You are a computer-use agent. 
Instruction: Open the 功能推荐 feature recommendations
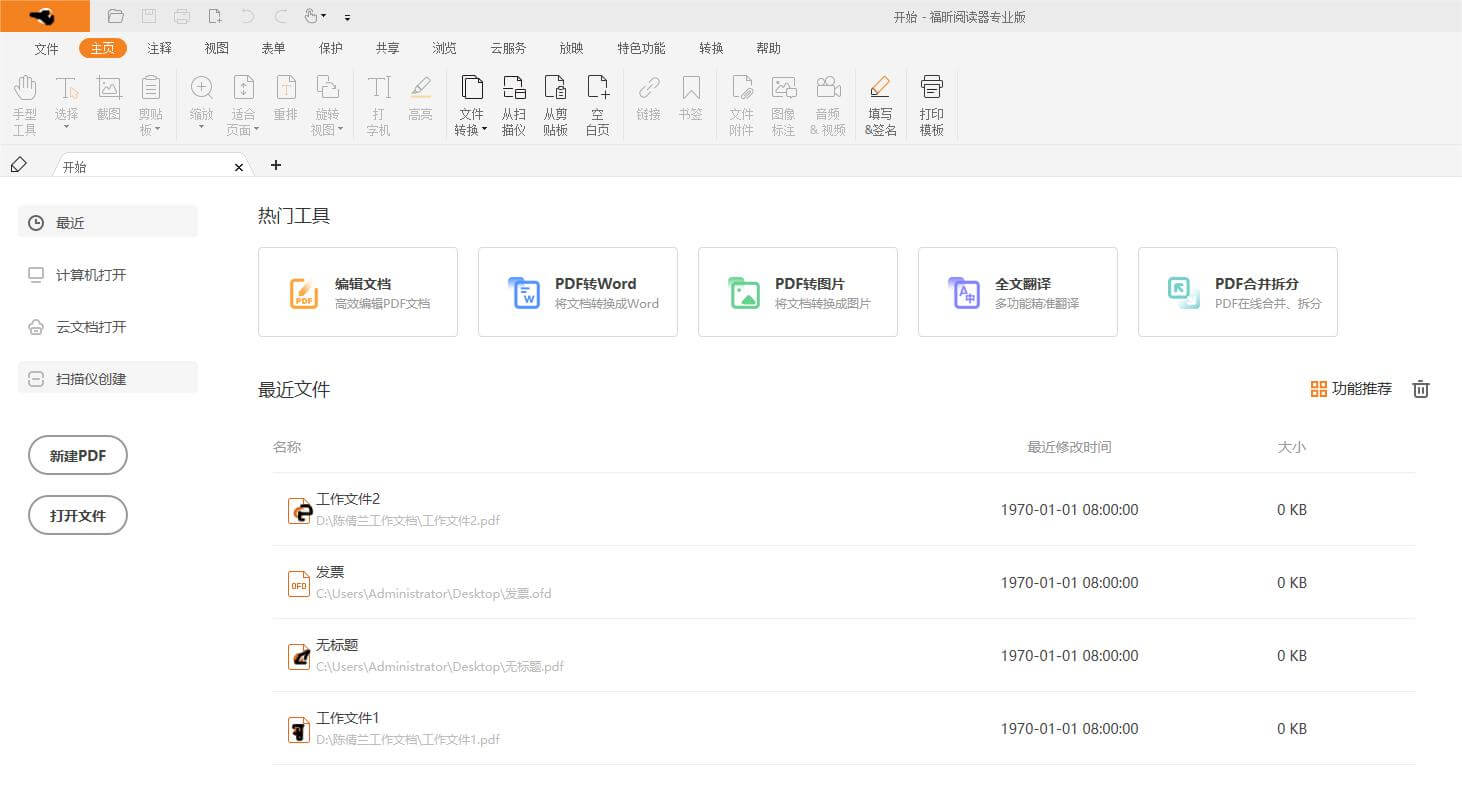pos(1351,389)
